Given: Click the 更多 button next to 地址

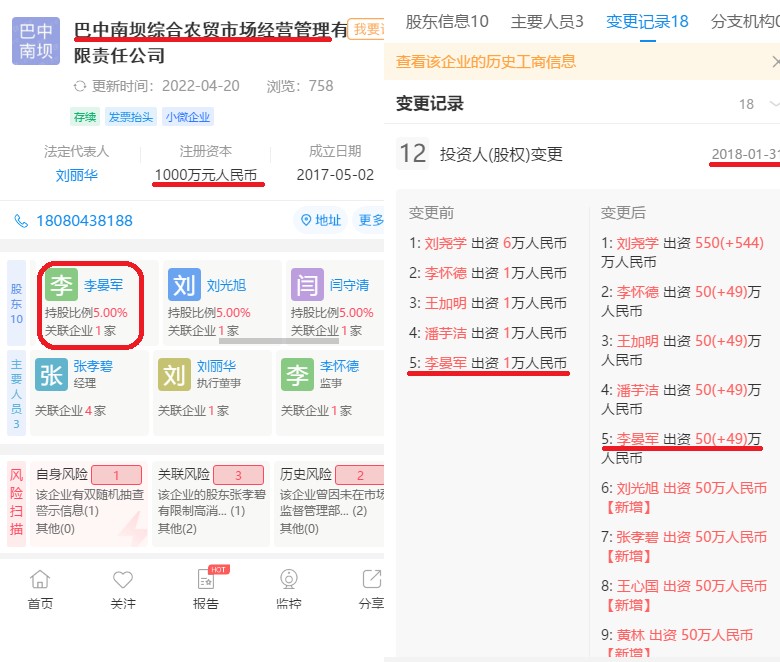Looking at the screenshot, I should coord(371,221).
